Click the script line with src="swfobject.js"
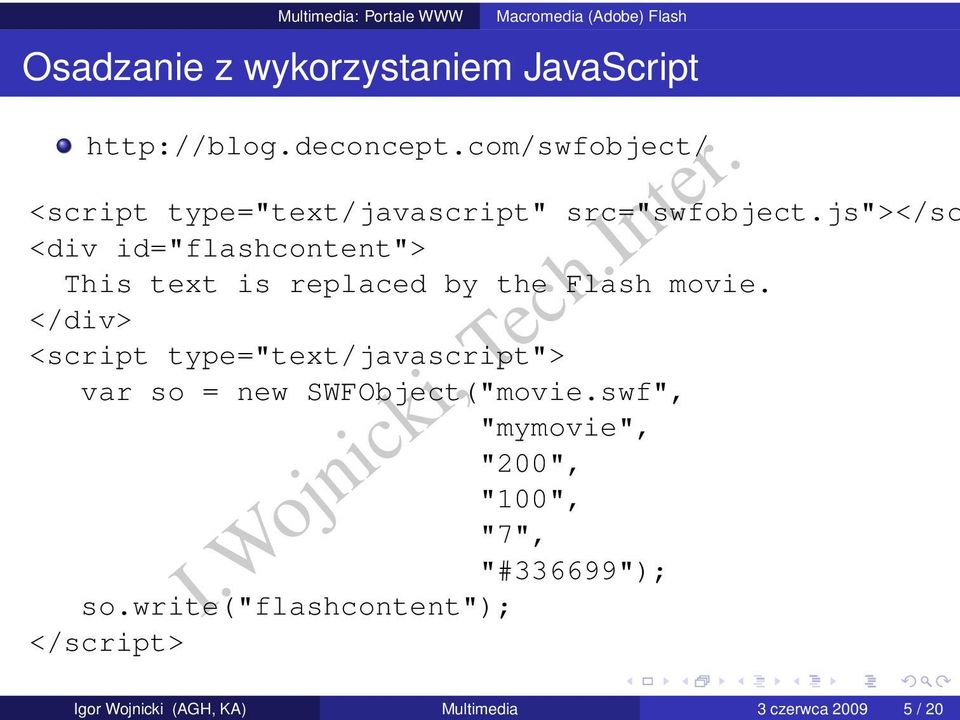The width and height of the screenshot is (960, 720). coord(495,213)
